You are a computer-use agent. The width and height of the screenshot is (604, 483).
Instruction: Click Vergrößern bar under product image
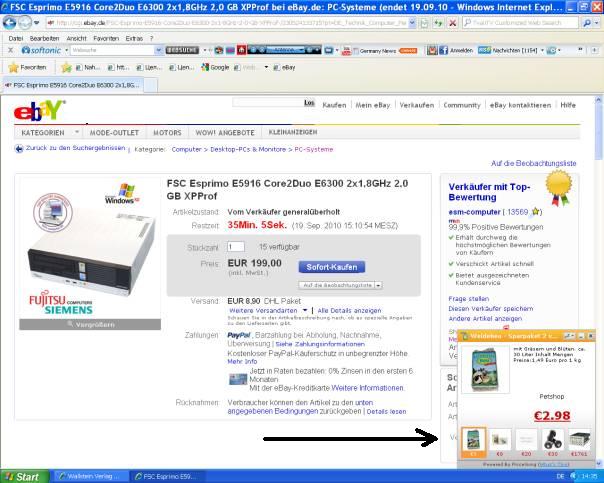(90, 324)
